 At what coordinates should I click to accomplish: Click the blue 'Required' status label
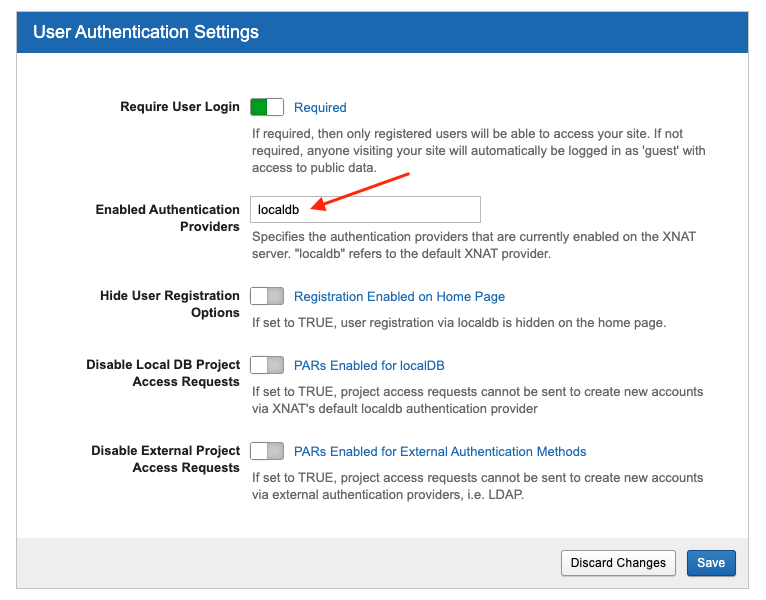[x=320, y=107]
